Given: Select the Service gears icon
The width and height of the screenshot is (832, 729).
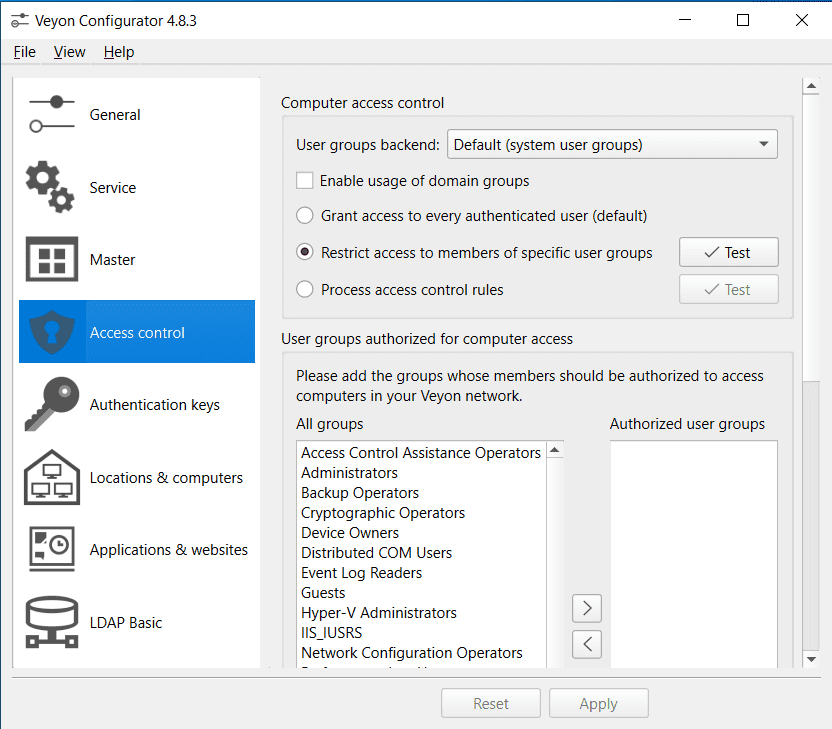Looking at the screenshot, I should coord(51,187).
